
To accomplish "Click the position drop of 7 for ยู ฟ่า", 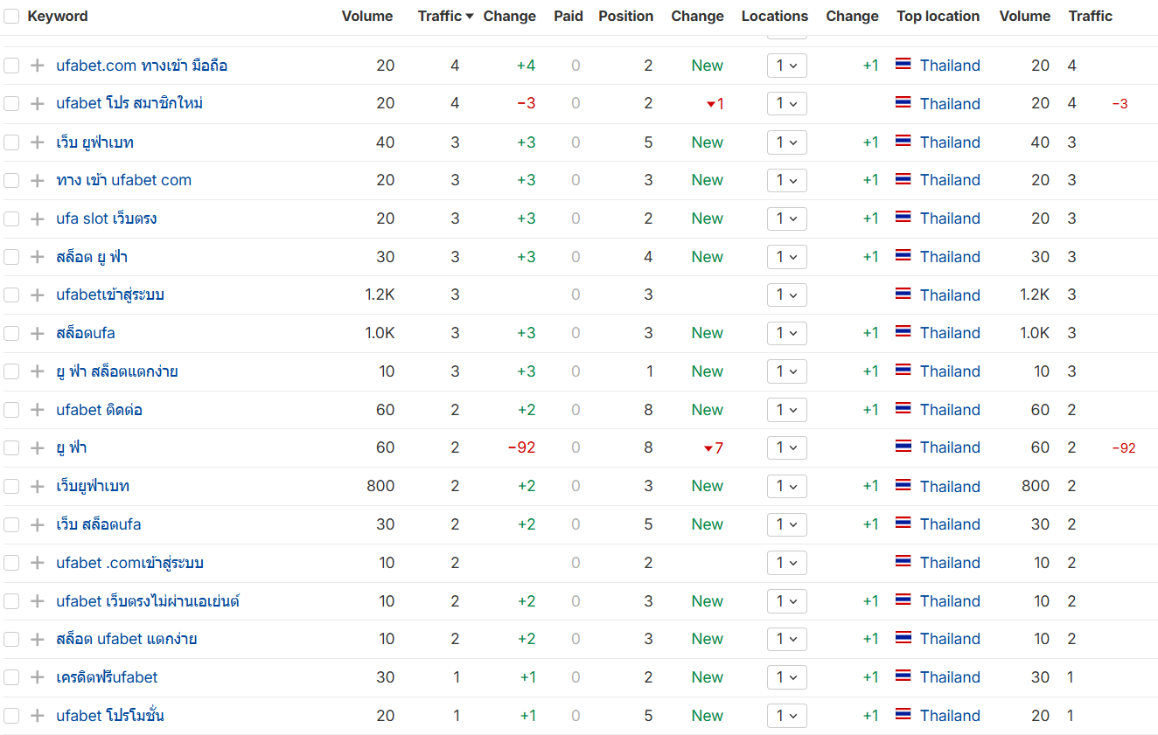I will (713, 448).
